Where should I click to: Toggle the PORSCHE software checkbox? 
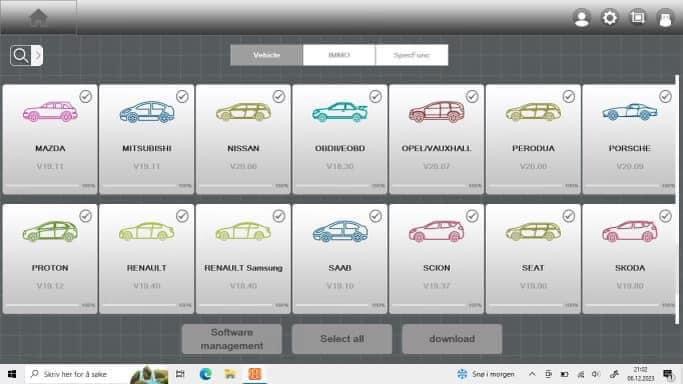click(665, 96)
